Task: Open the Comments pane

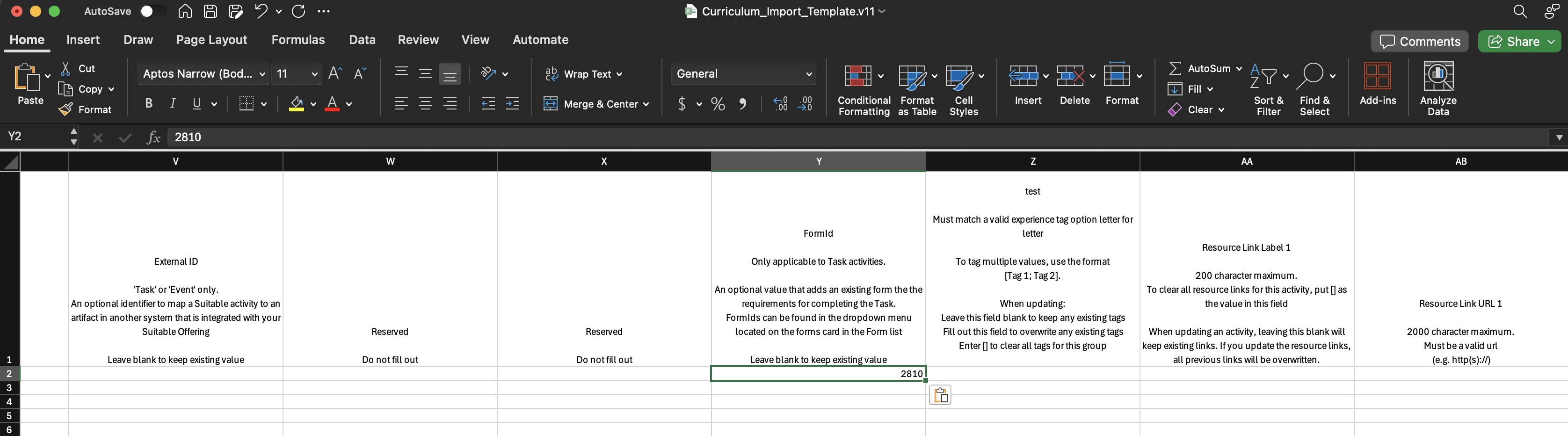Action: click(1419, 42)
